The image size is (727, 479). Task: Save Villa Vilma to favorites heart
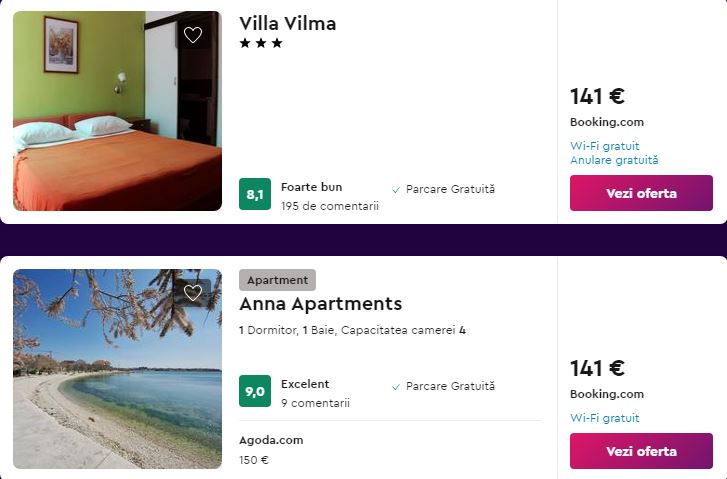[193, 35]
